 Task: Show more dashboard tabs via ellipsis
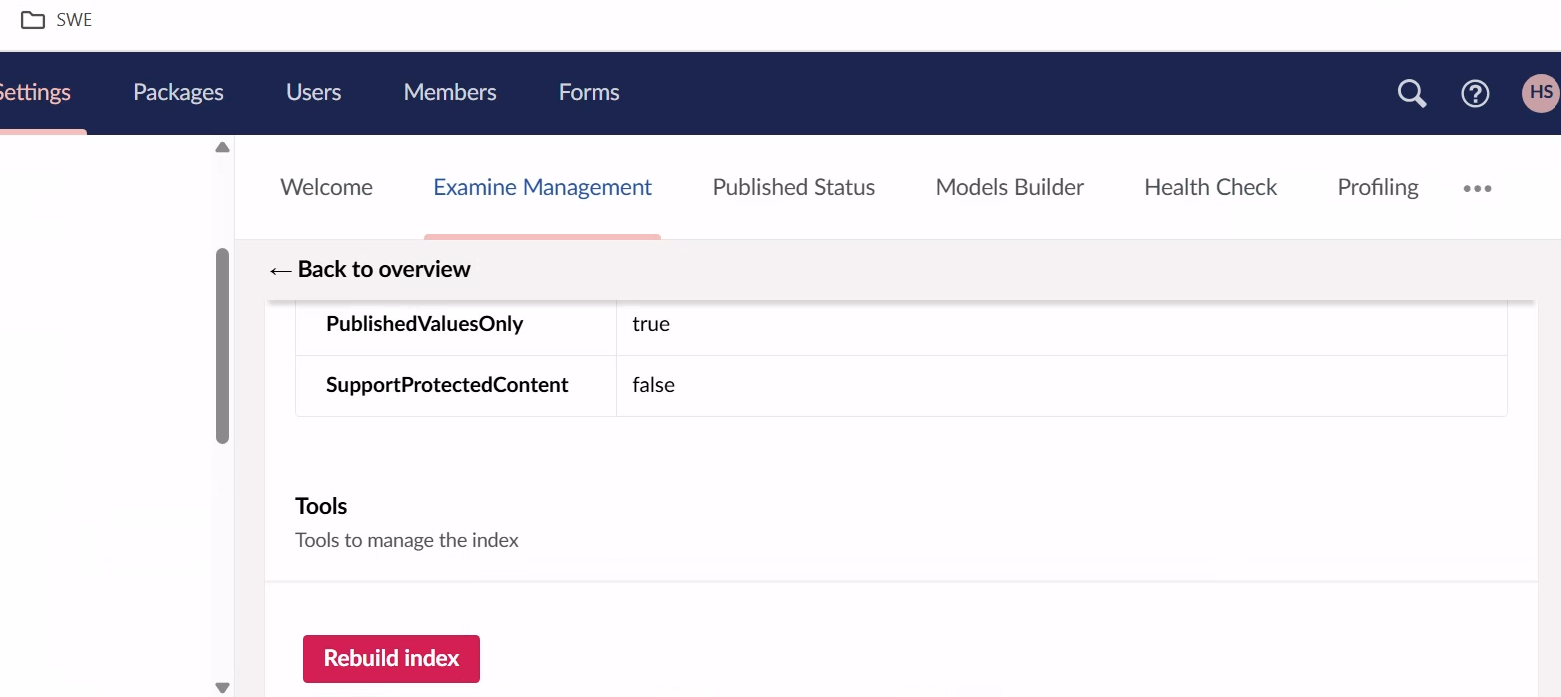tap(1477, 188)
